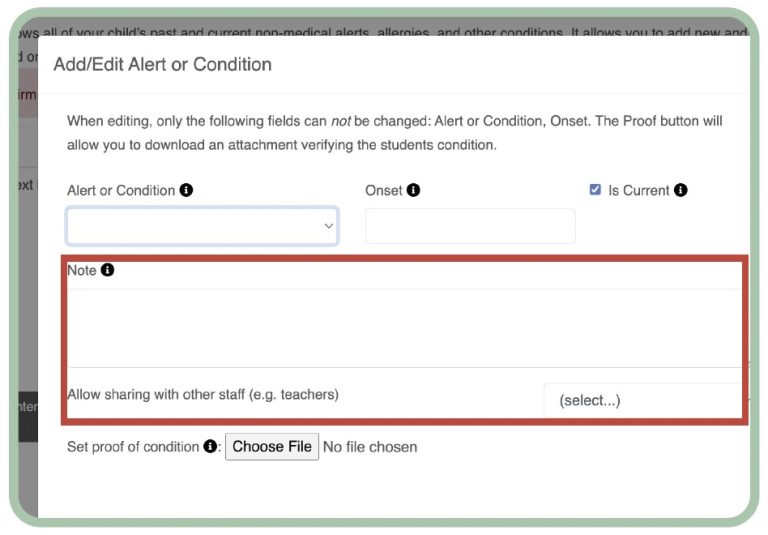768x535 pixels.
Task: Open the Alert or Condition dropdown
Action: click(x=202, y=226)
